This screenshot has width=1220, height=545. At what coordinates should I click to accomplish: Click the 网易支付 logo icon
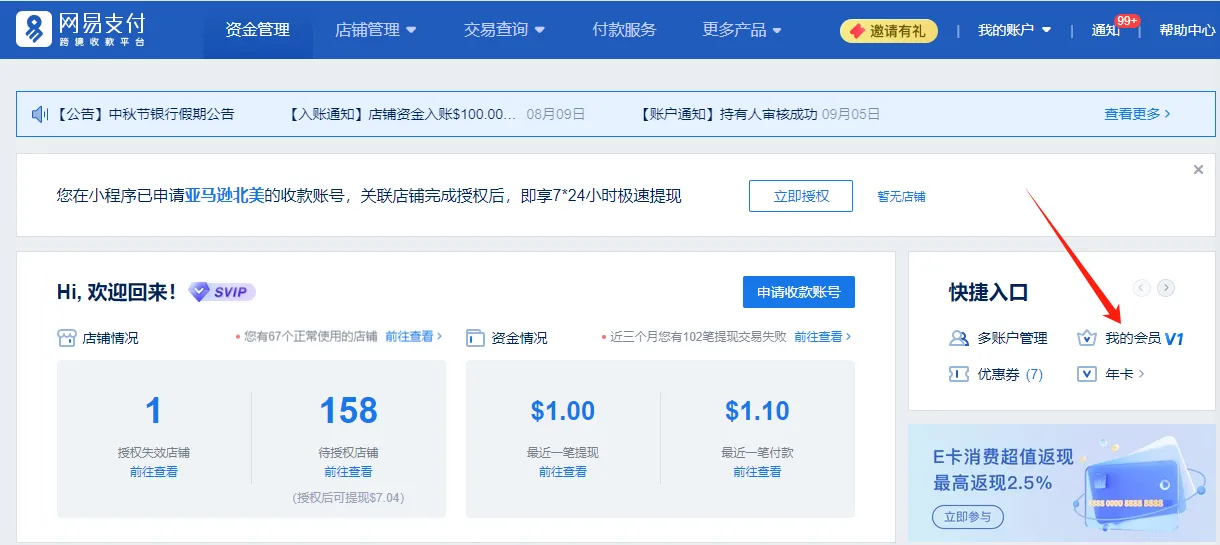click(36, 29)
